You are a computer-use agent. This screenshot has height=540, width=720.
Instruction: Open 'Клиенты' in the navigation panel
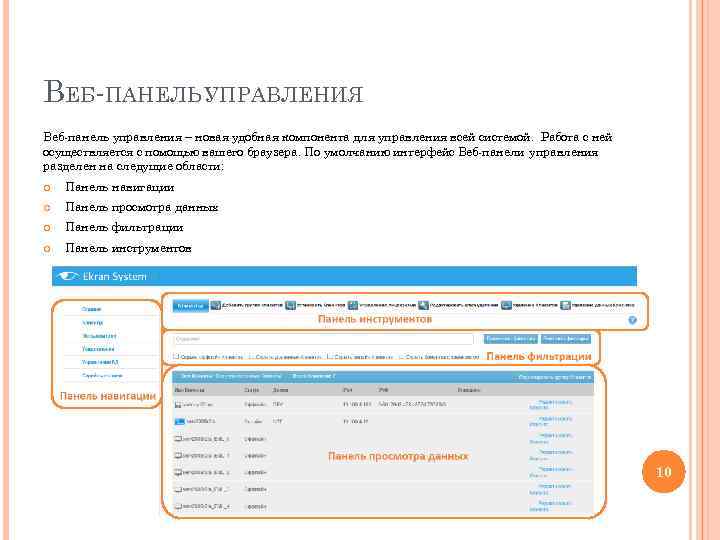93,322
